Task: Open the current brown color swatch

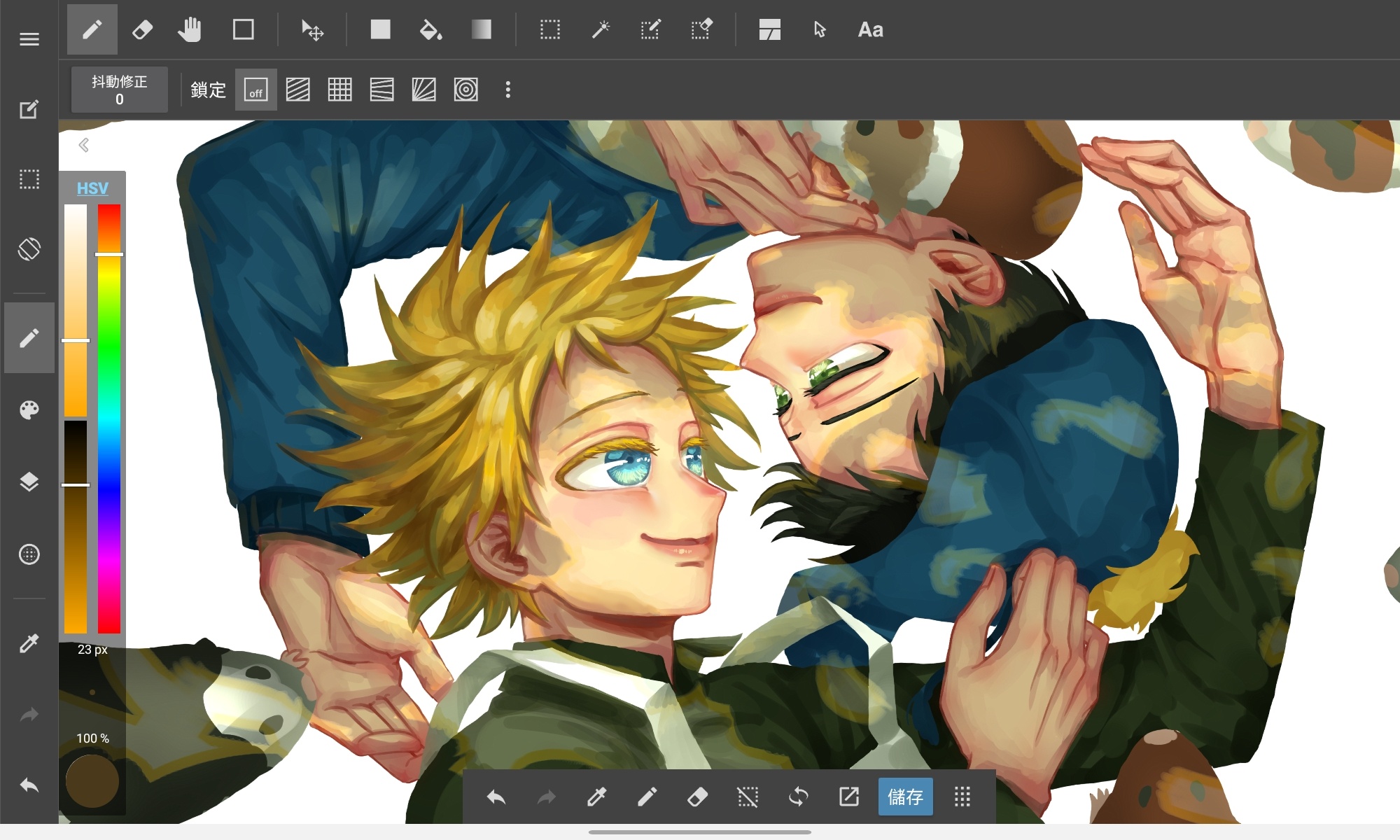Action: 92,780
